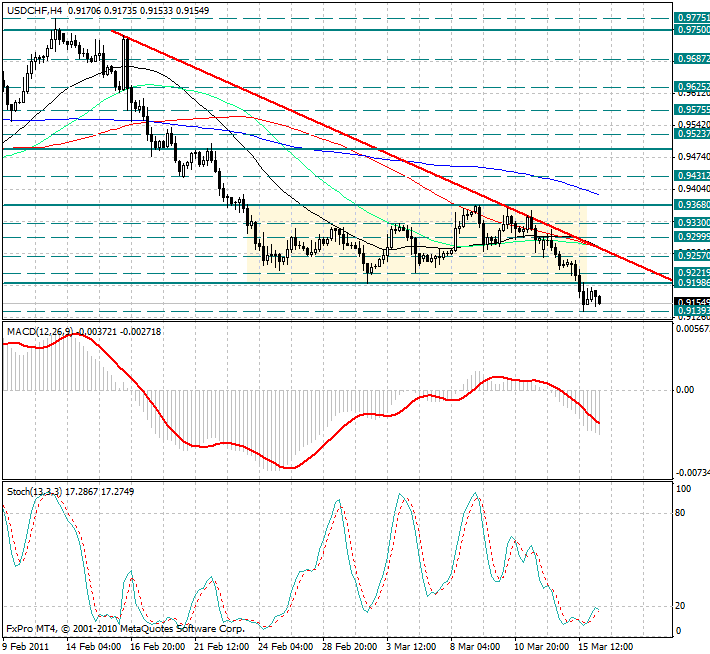Click the 8 Mar 04:00 time label
This screenshot has width=710, height=654.
(475, 646)
